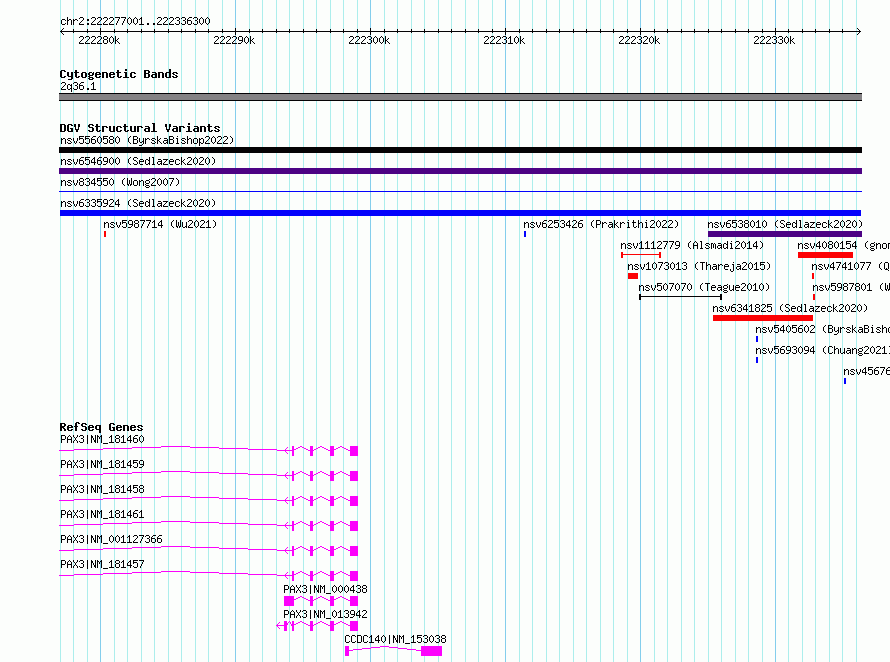This screenshot has height=662, width=890.
Task: Click the 222300k ruler position label
Action: [369, 40]
